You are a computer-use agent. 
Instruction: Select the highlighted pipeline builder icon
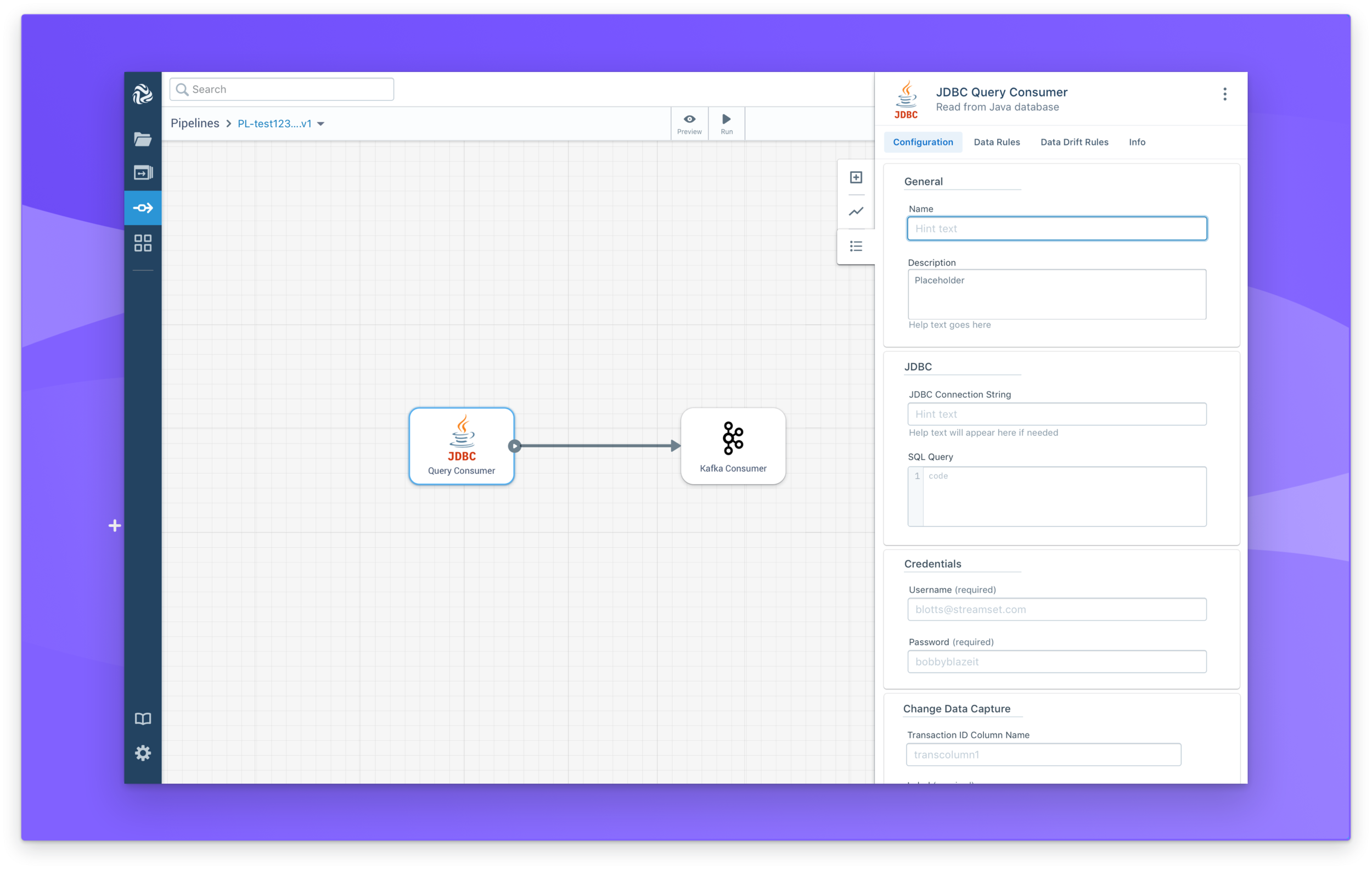143,208
